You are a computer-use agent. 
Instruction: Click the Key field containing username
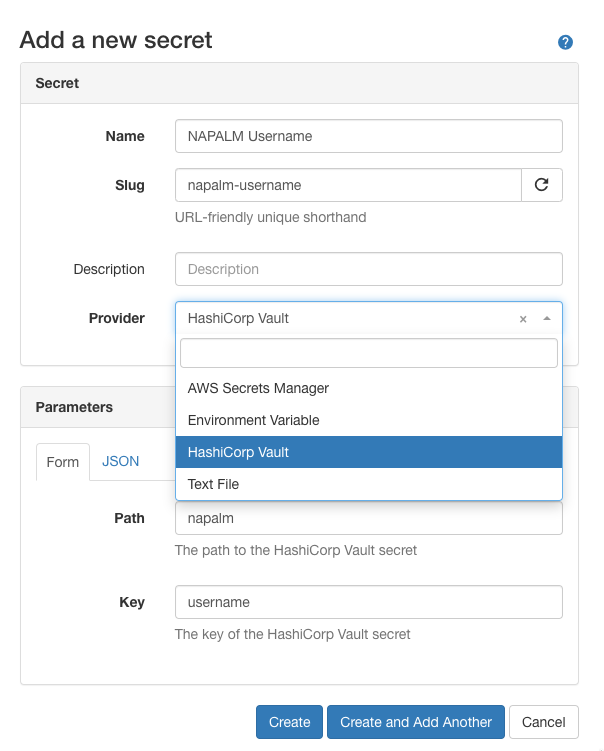(369, 602)
